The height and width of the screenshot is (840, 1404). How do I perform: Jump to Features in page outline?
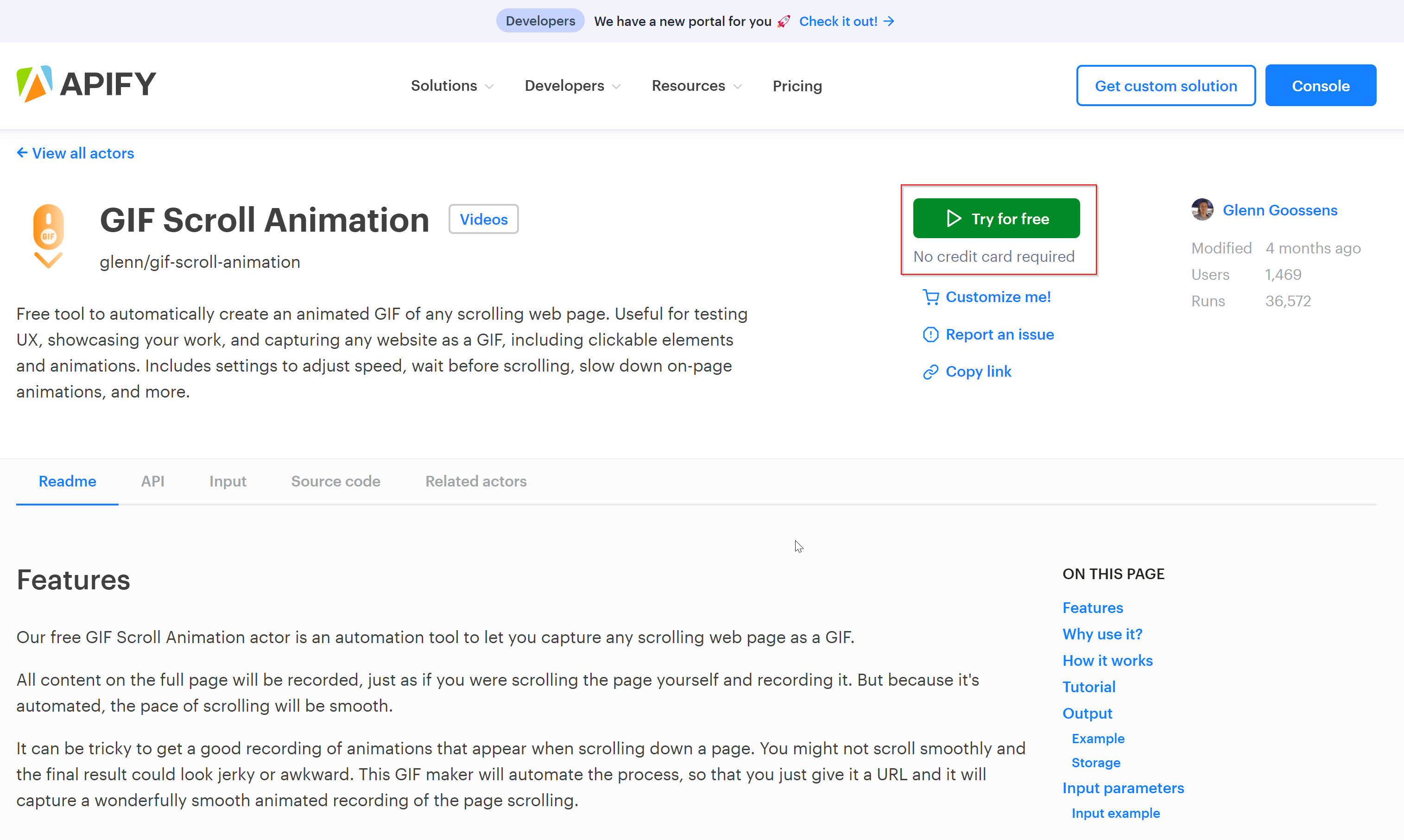coord(1092,608)
